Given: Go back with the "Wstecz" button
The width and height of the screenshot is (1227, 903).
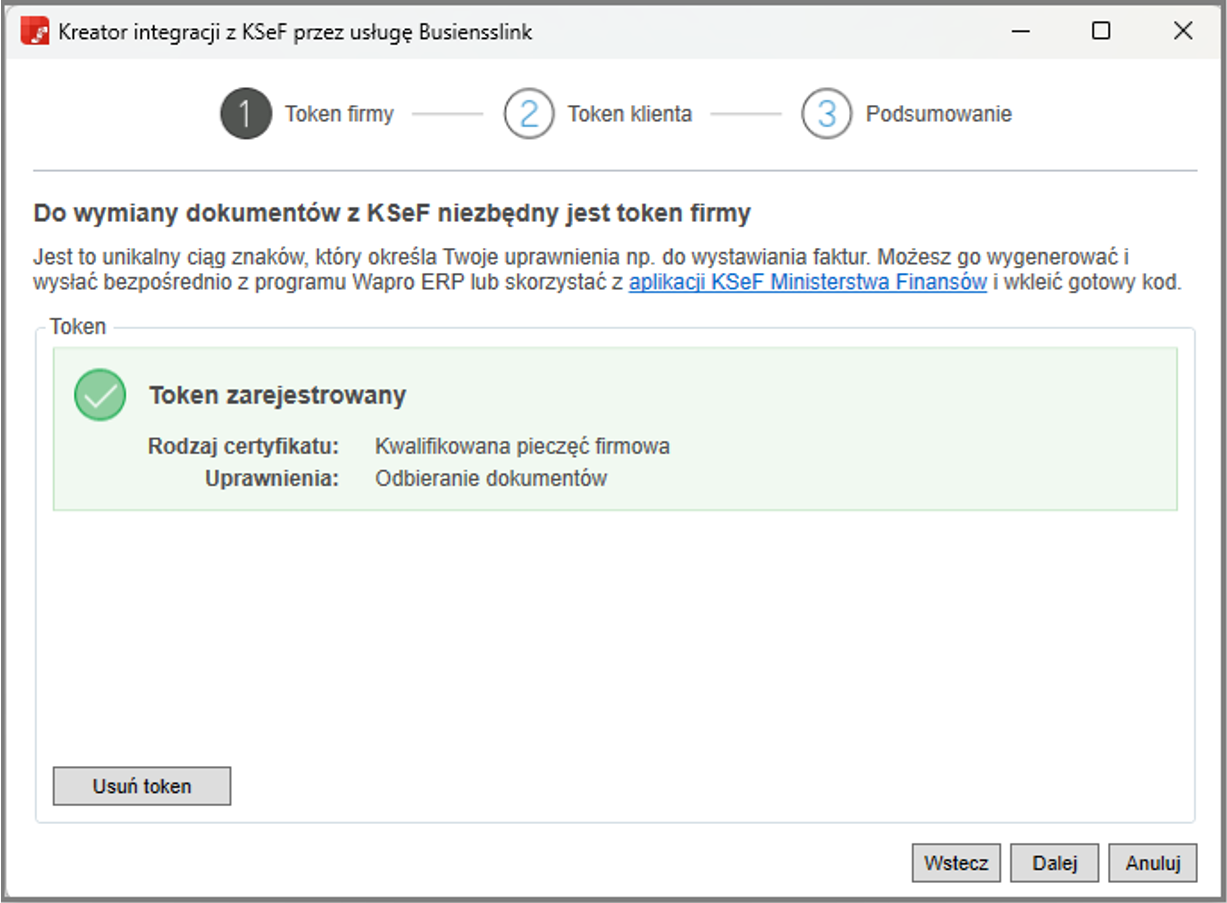Looking at the screenshot, I should [955, 864].
